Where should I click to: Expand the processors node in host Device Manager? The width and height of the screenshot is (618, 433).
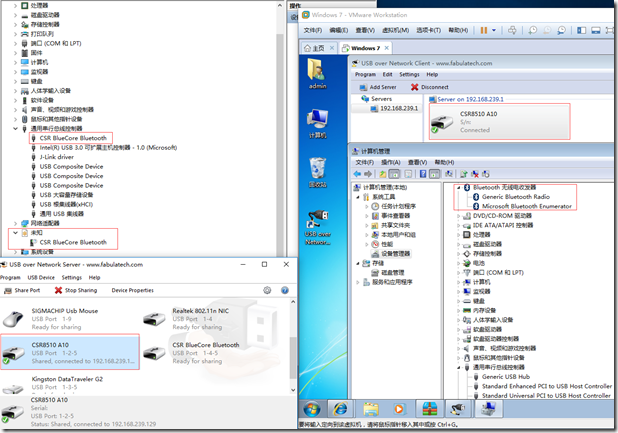(x=15, y=6)
